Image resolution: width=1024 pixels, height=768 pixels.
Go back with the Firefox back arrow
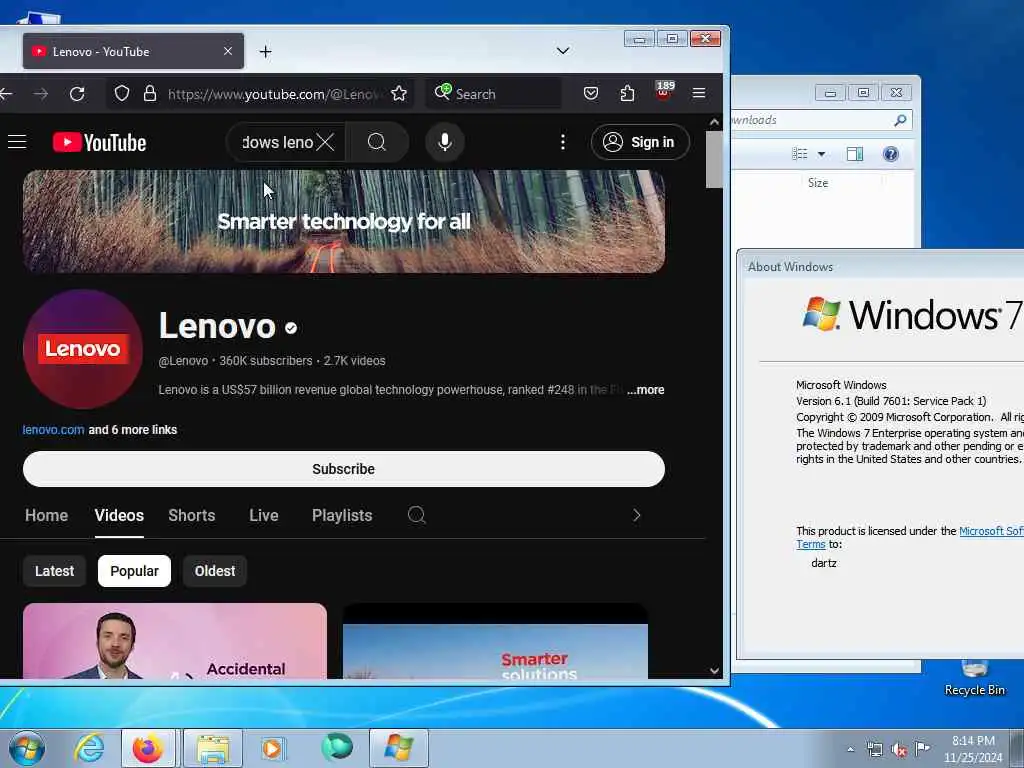(6, 93)
